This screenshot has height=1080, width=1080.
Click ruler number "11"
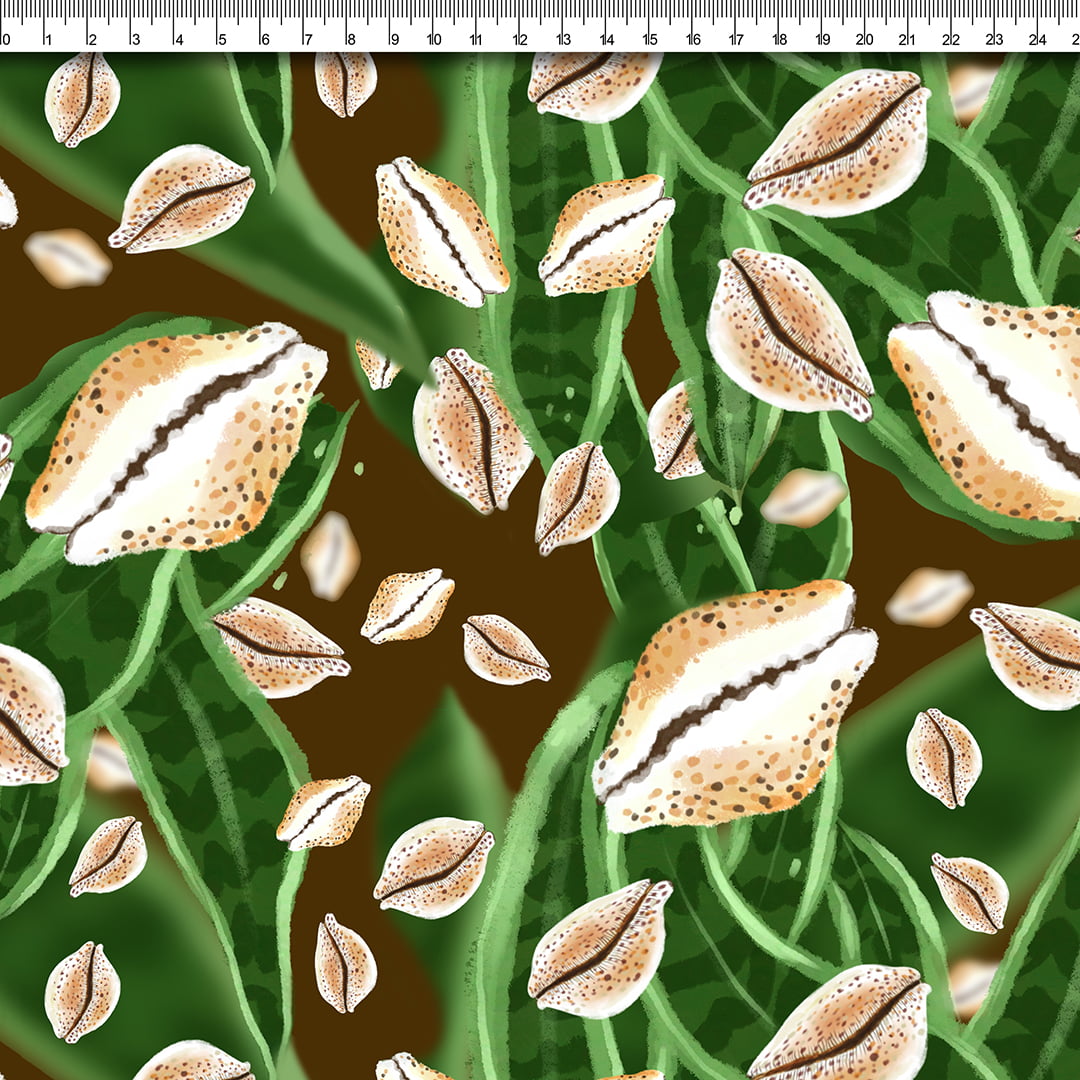pyautogui.click(x=476, y=39)
